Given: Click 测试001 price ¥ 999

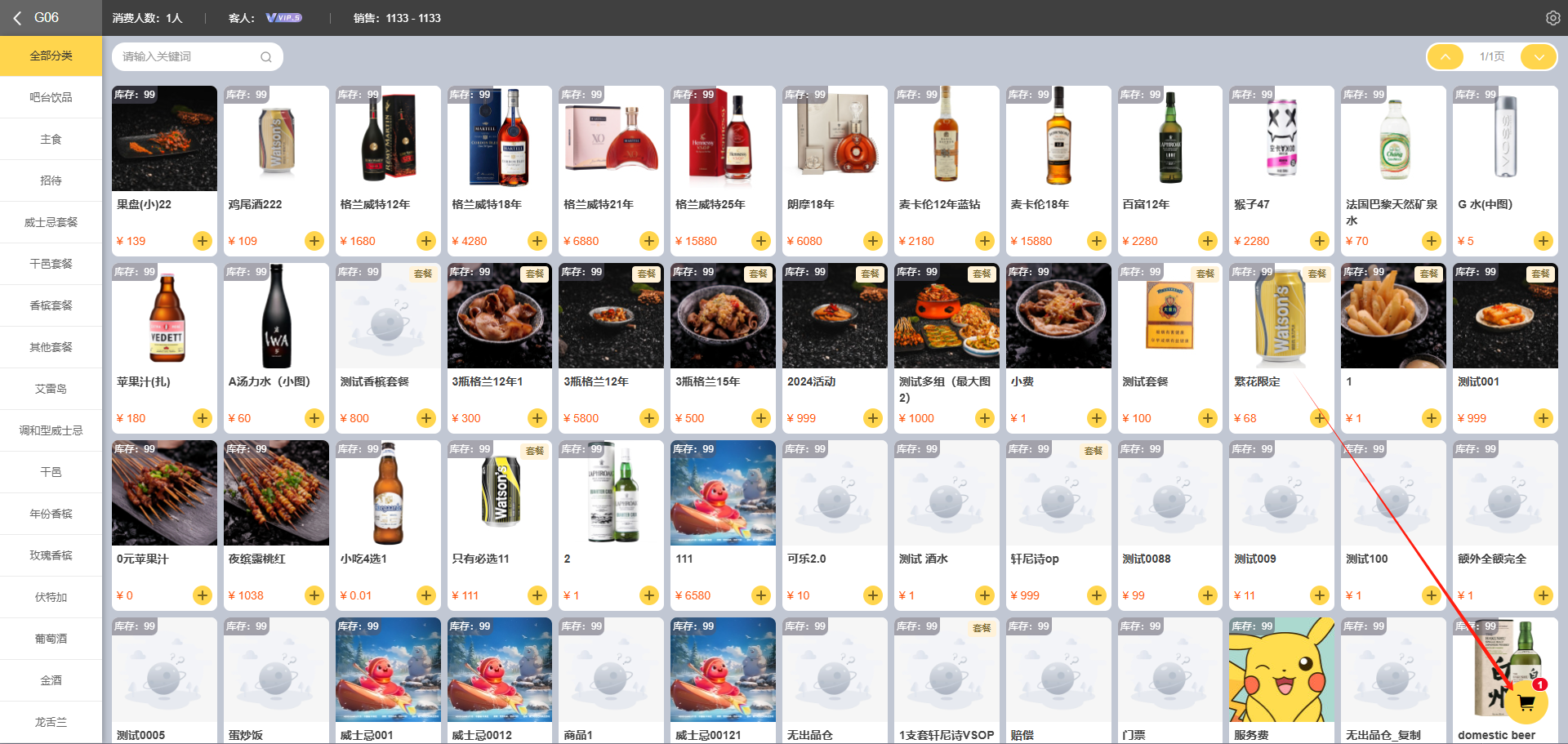Looking at the screenshot, I should (1472, 418).
